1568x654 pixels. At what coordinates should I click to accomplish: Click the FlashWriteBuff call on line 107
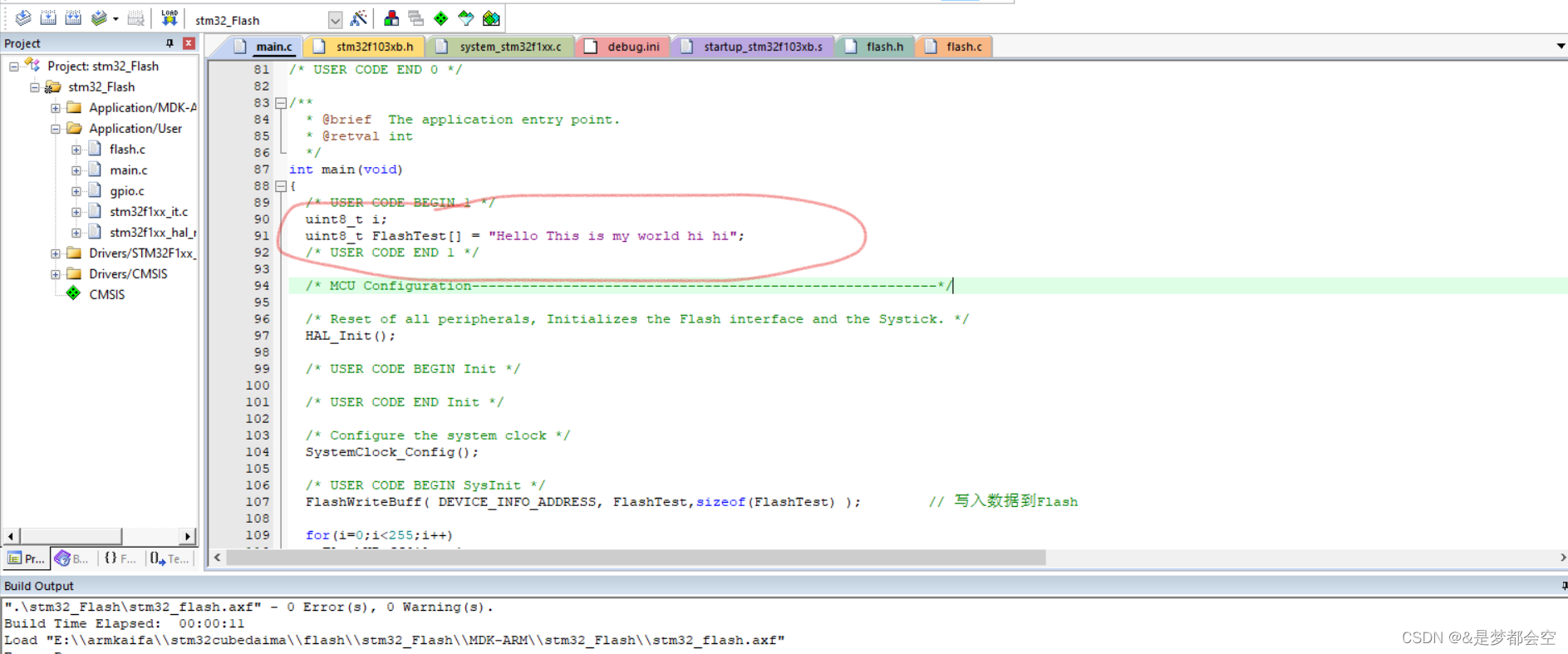pos(582,502)
